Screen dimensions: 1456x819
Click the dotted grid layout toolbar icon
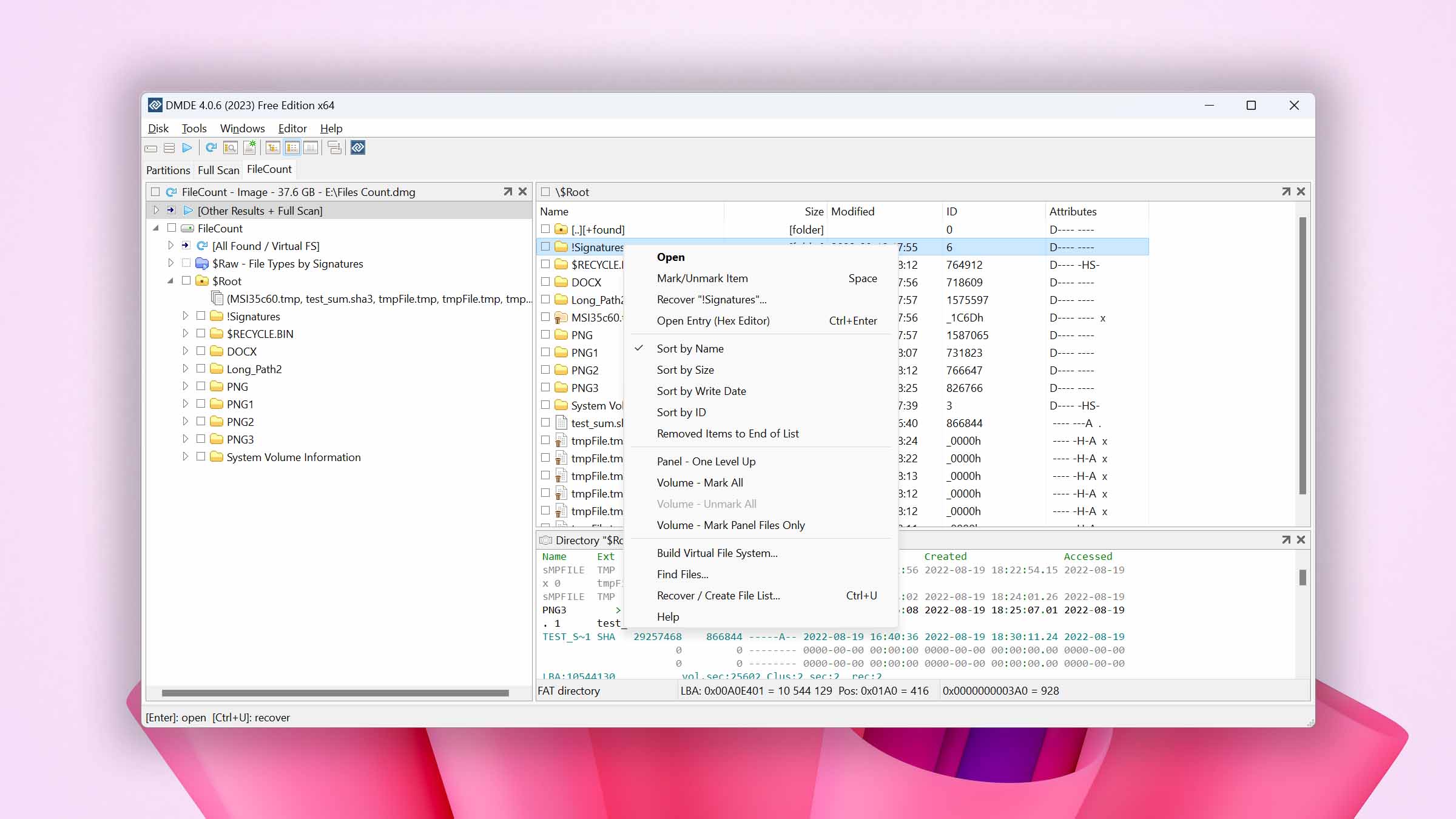[311, 148]
